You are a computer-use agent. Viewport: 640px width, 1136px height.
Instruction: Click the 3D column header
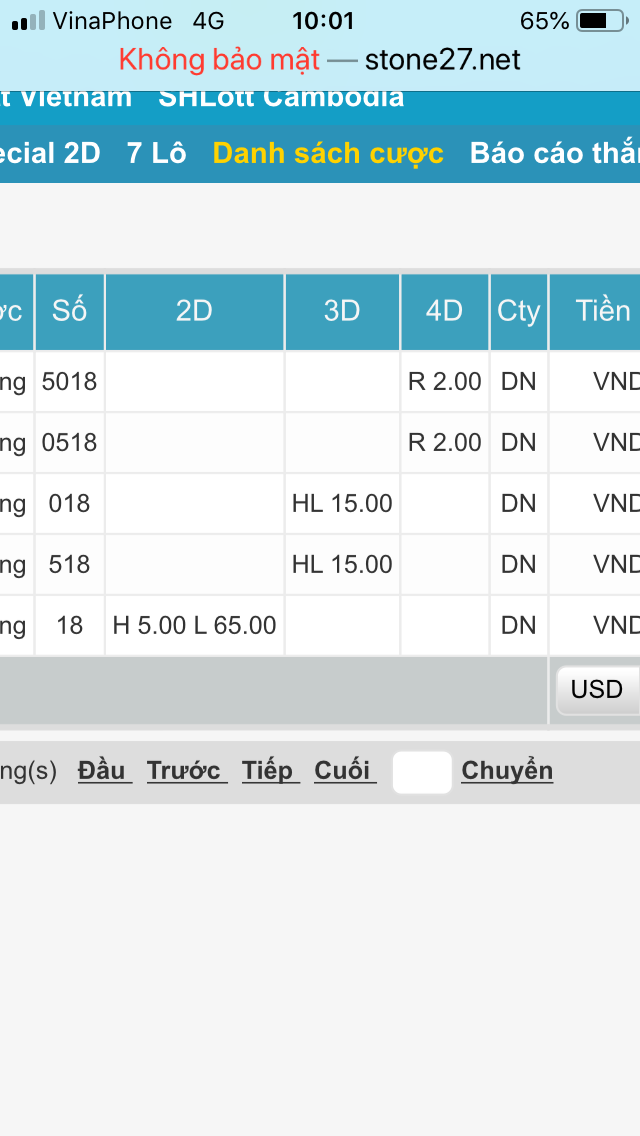[342, 311]
